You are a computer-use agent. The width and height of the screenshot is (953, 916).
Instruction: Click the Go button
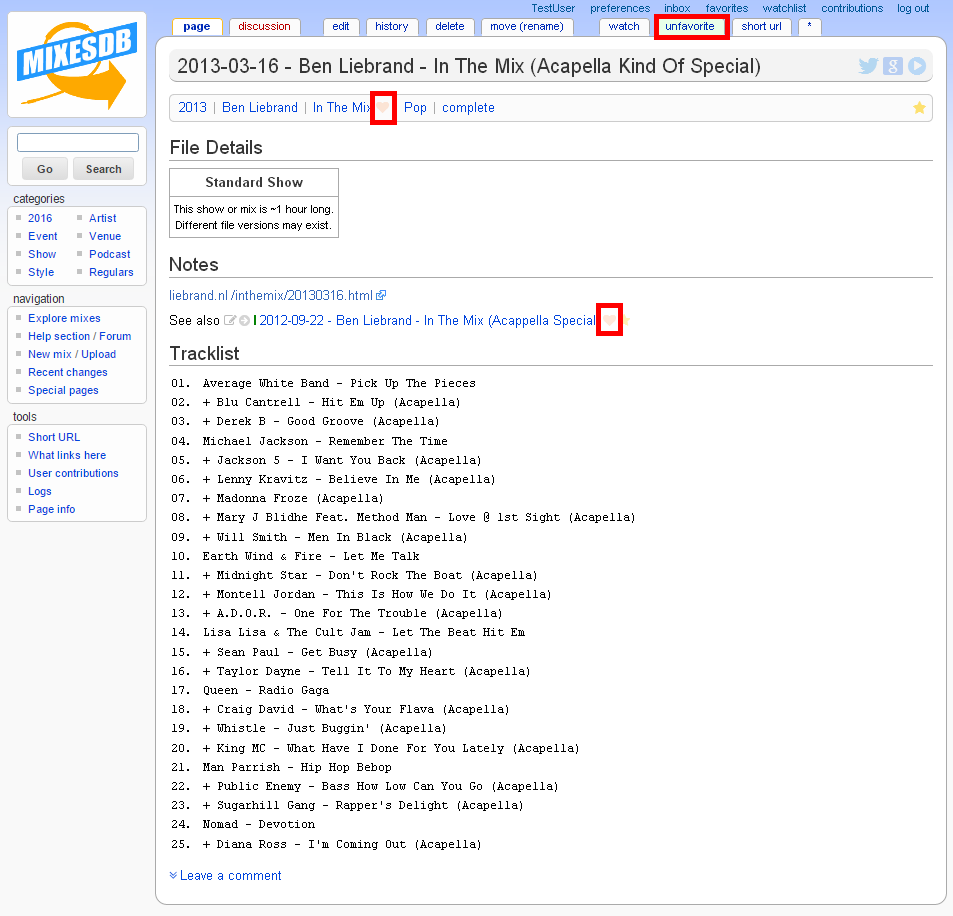click(45, 169)
